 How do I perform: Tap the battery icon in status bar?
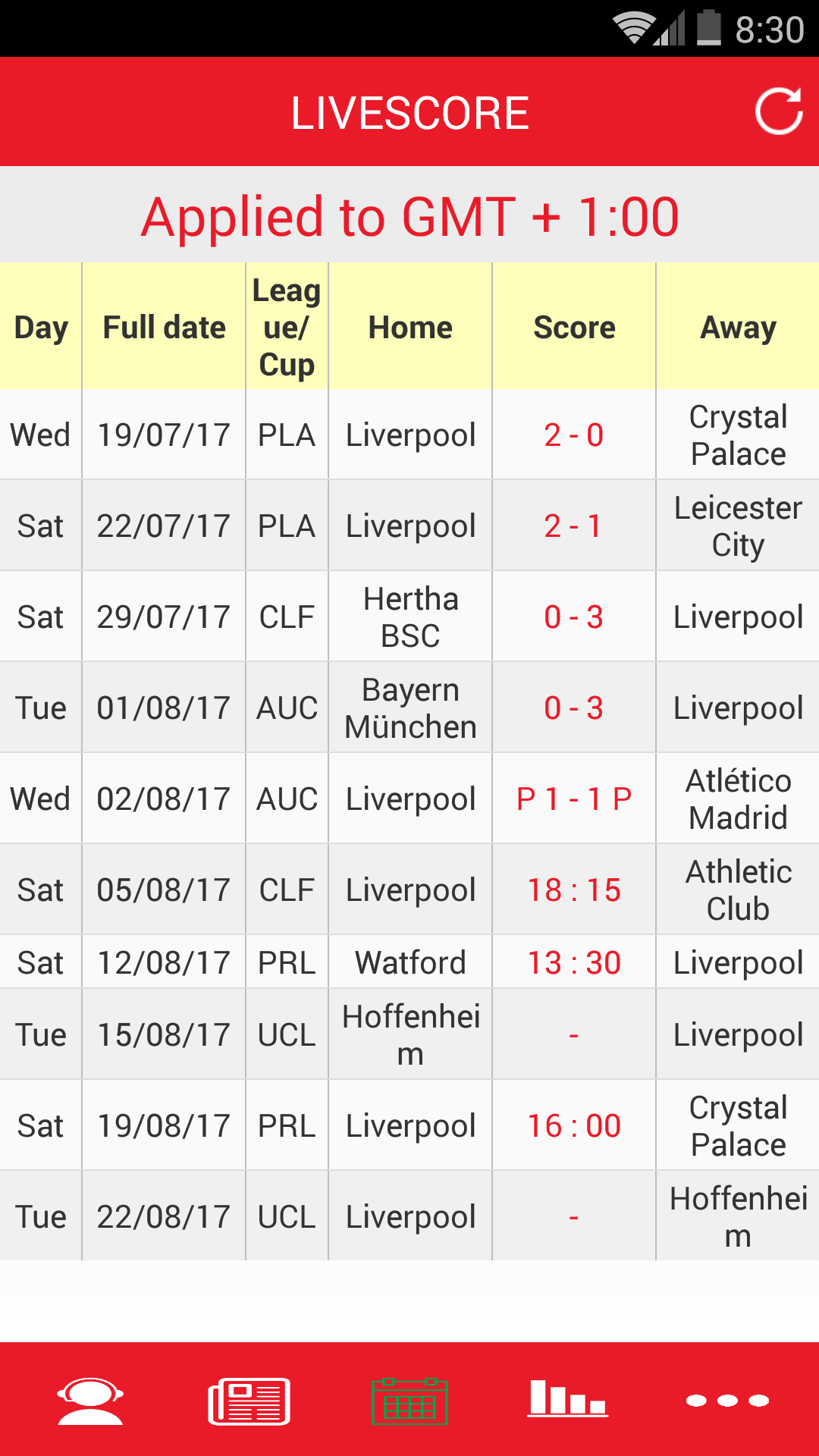709,29
